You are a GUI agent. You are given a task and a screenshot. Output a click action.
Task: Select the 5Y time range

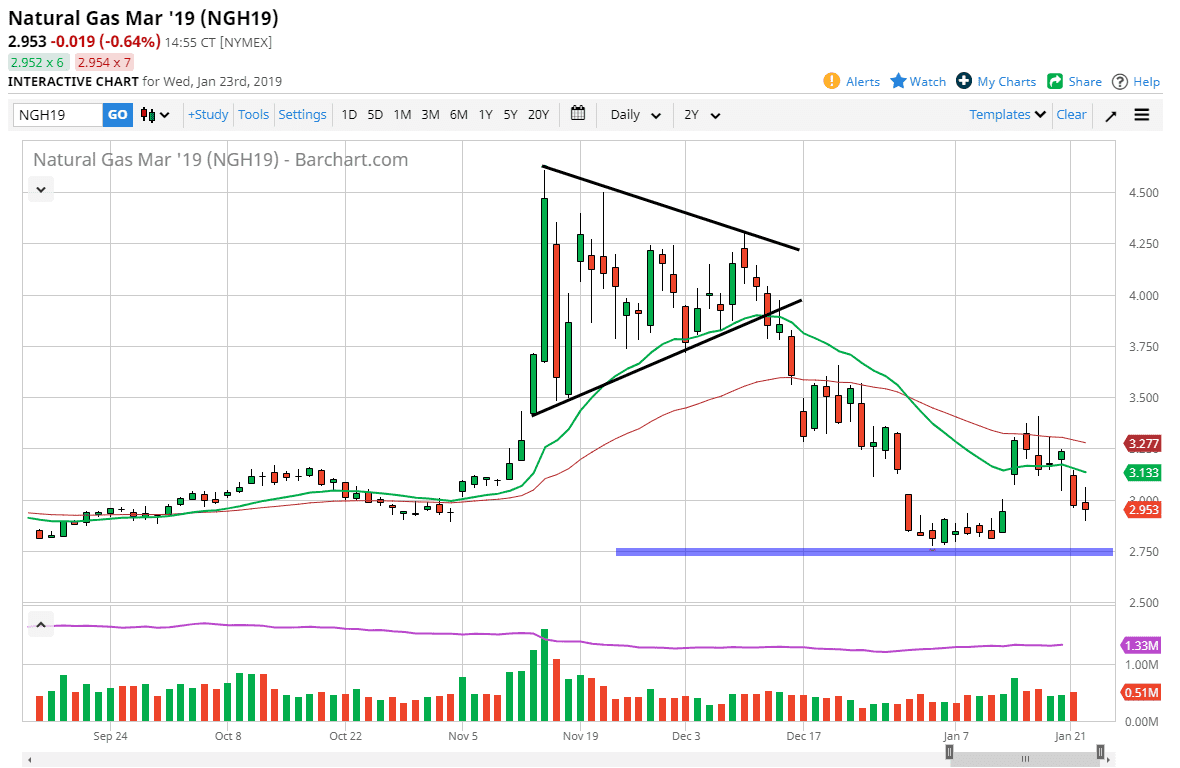coord(510,115)
